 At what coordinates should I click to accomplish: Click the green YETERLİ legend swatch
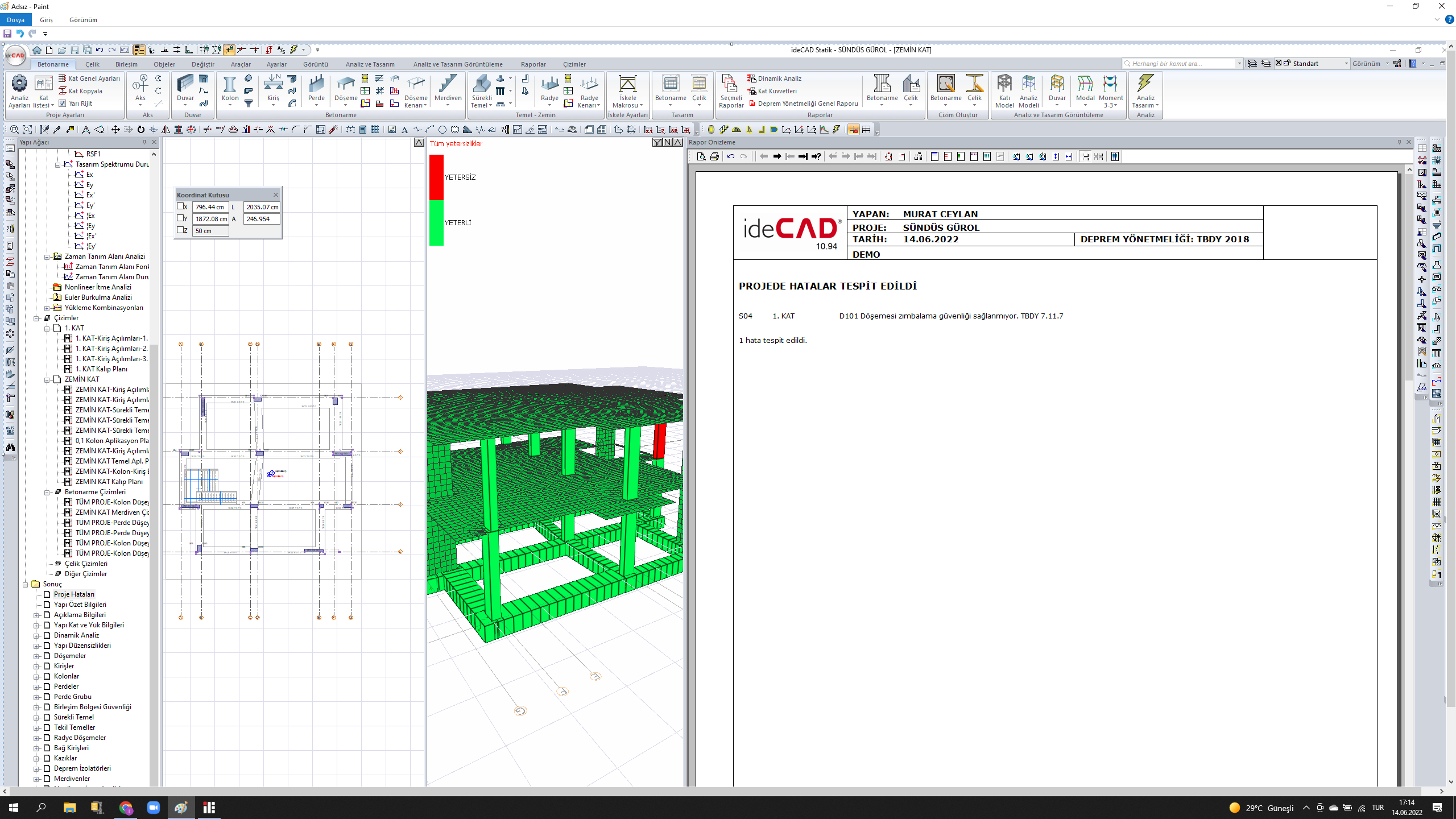point(436,222)
